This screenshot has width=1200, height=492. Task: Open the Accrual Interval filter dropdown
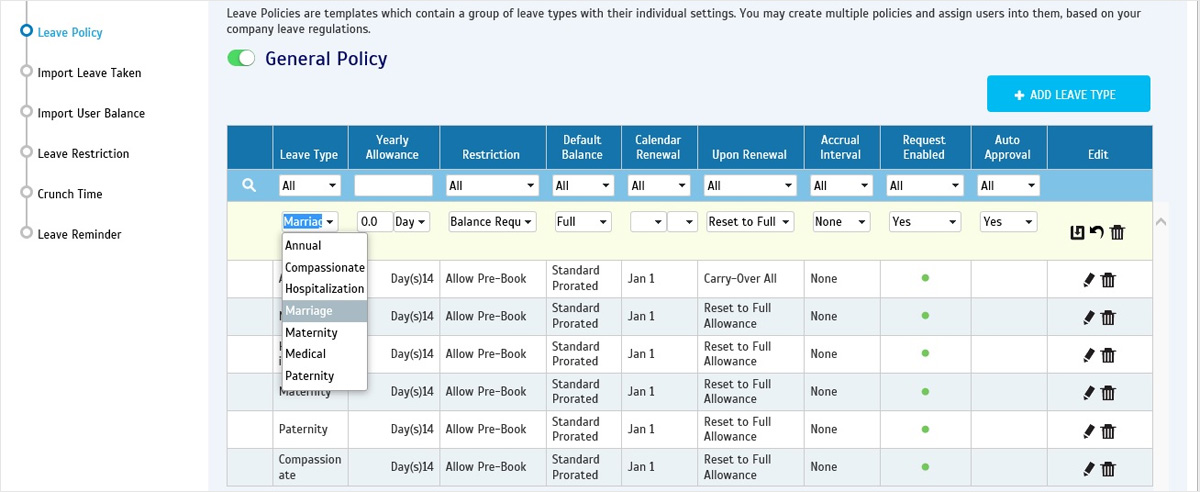coord(840,185)
